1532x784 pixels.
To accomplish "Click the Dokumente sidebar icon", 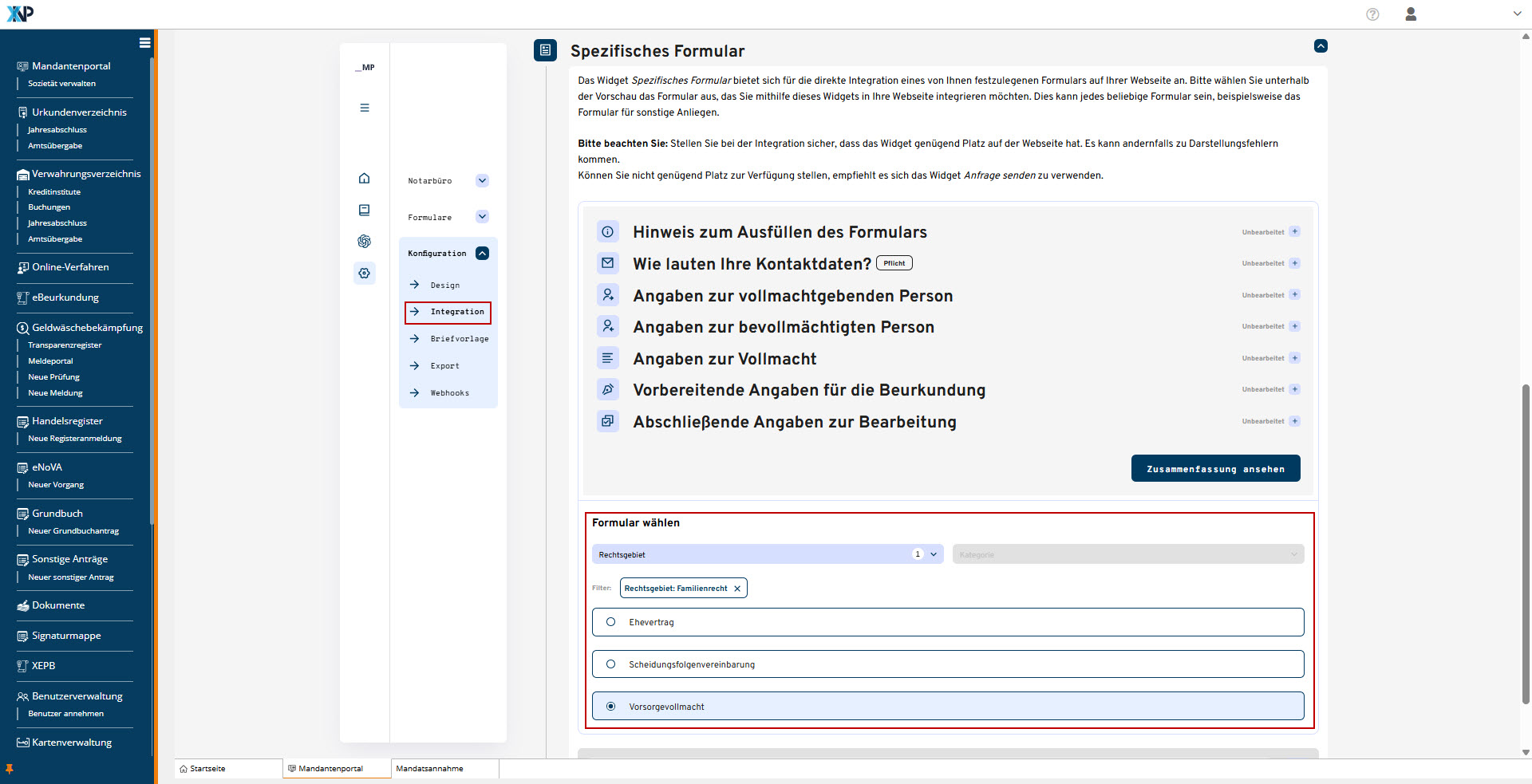I will point(23,606).
